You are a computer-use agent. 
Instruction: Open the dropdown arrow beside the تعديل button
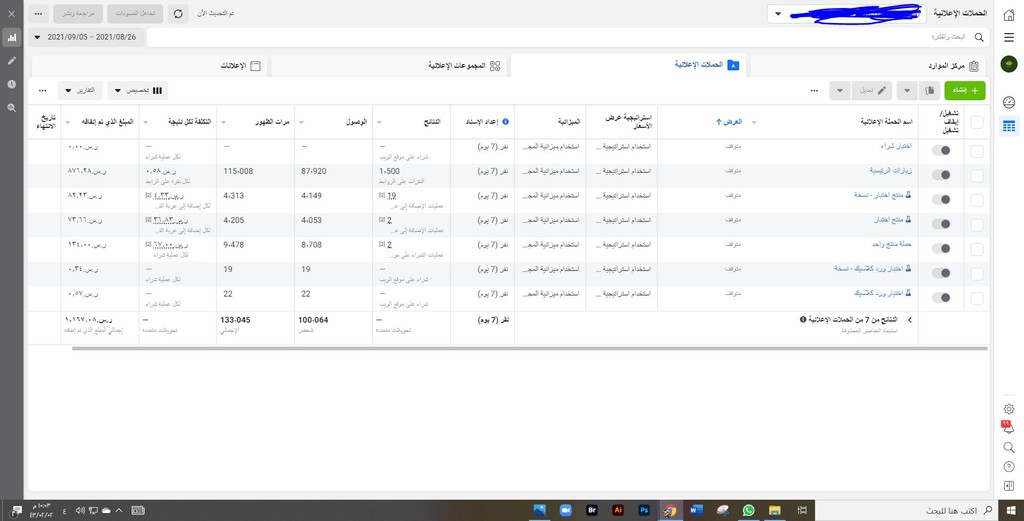tap(840, 90)
